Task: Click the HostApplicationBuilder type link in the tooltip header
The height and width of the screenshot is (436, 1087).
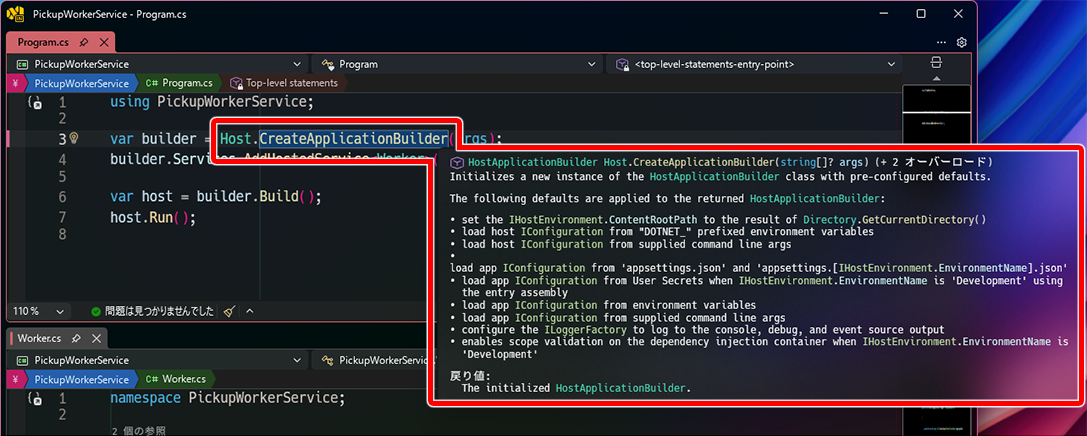Action: tap(533, 162)
